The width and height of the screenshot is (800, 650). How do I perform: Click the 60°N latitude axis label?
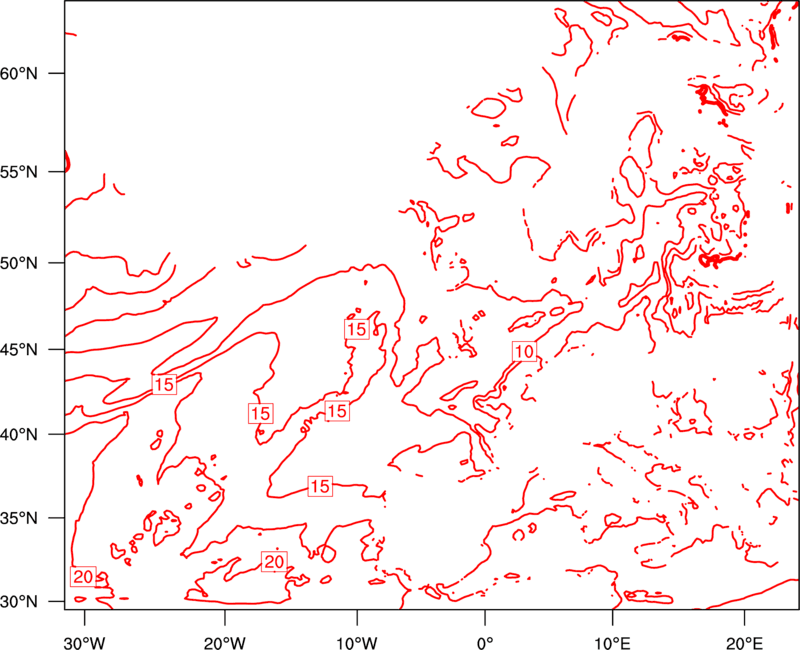19,73
